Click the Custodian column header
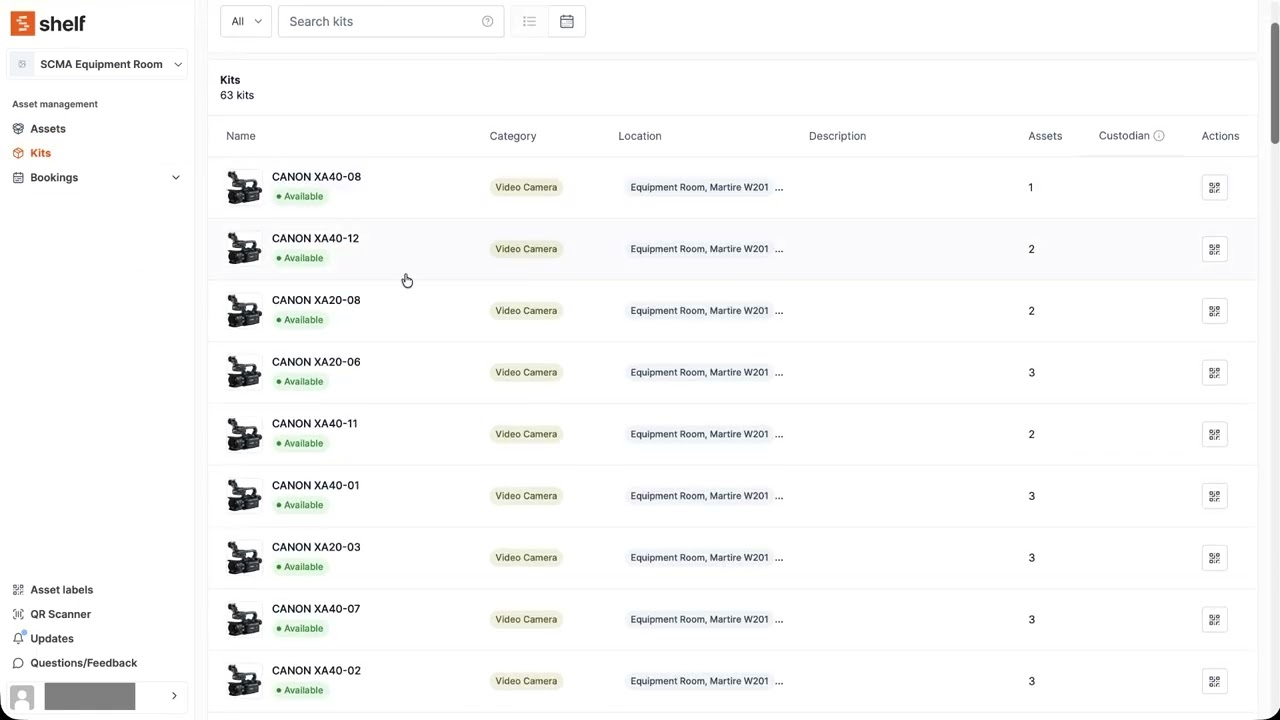1280x720 pixels. coord(1124,136)
